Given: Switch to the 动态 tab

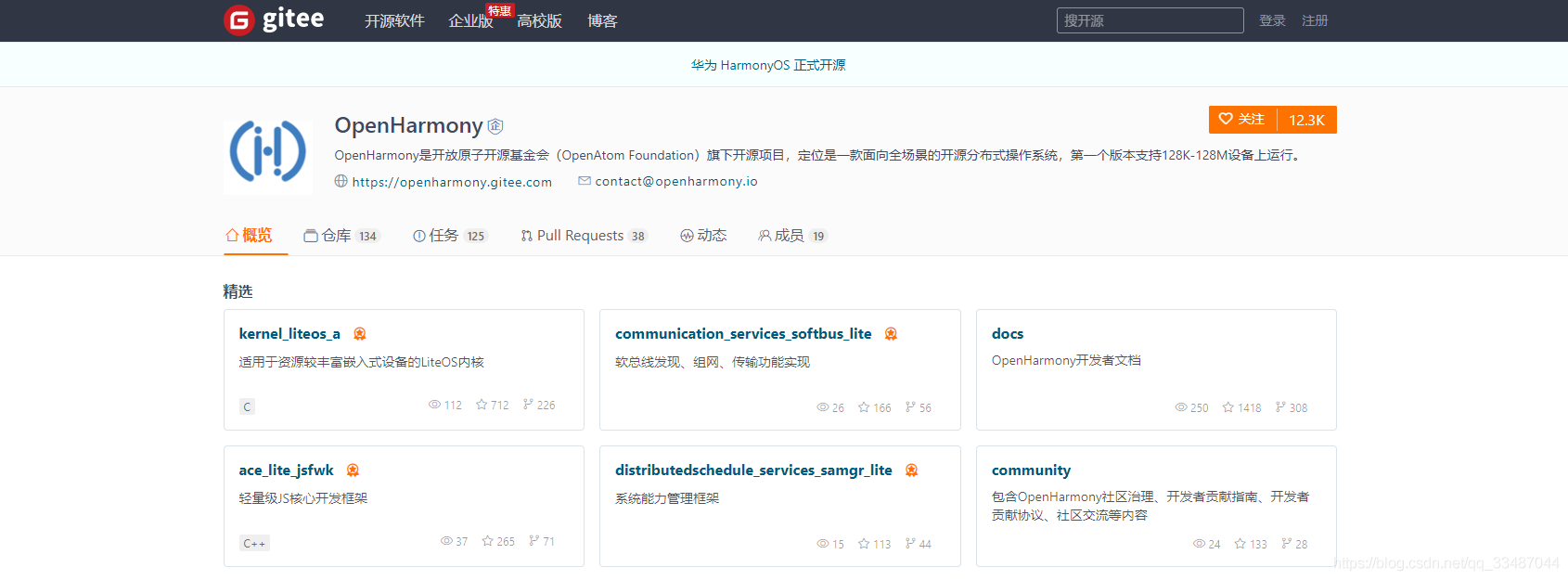Looking at the screenshot, I should (703, 236).
